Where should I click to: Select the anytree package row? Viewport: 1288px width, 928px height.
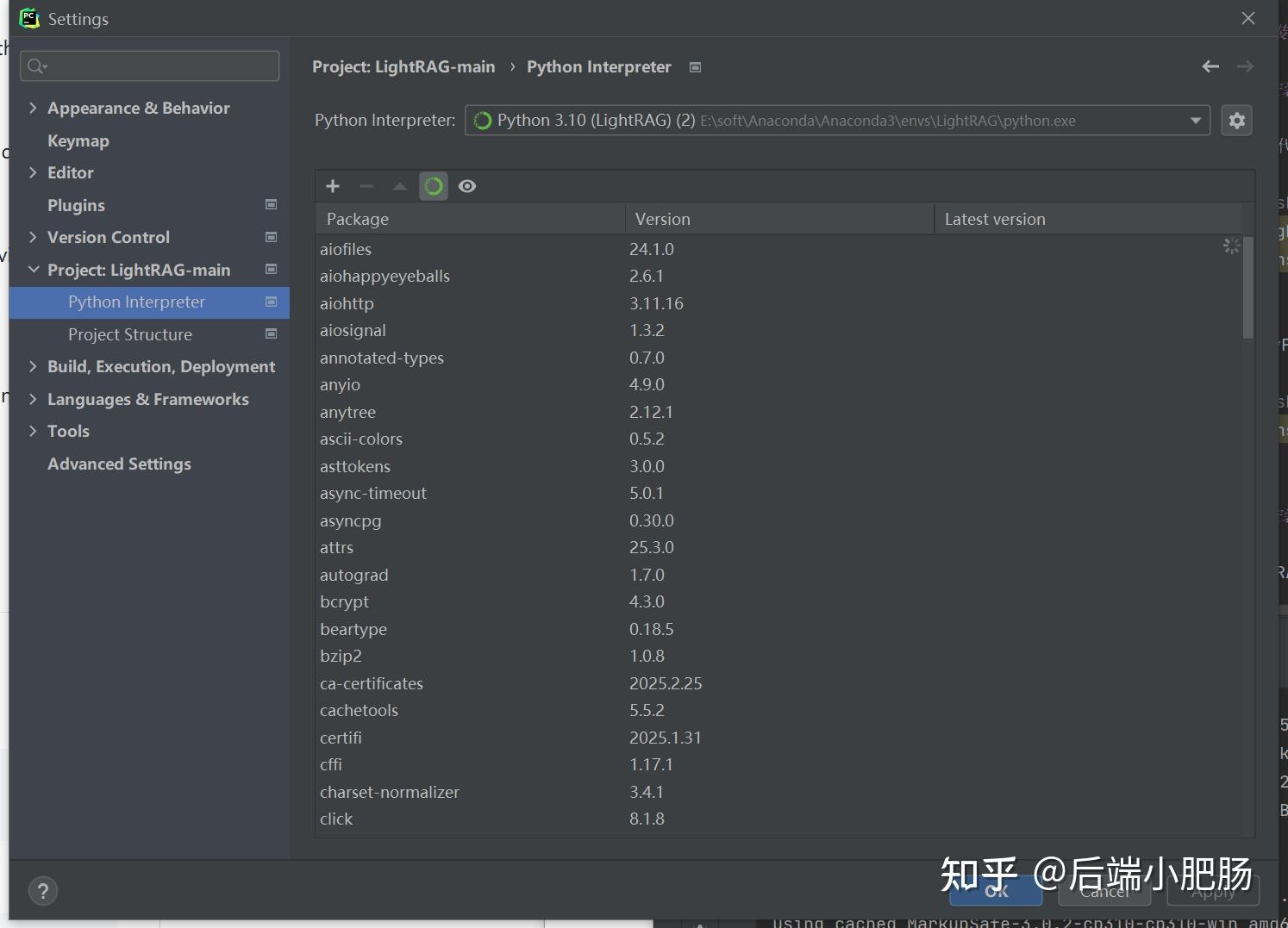[779, 412]
